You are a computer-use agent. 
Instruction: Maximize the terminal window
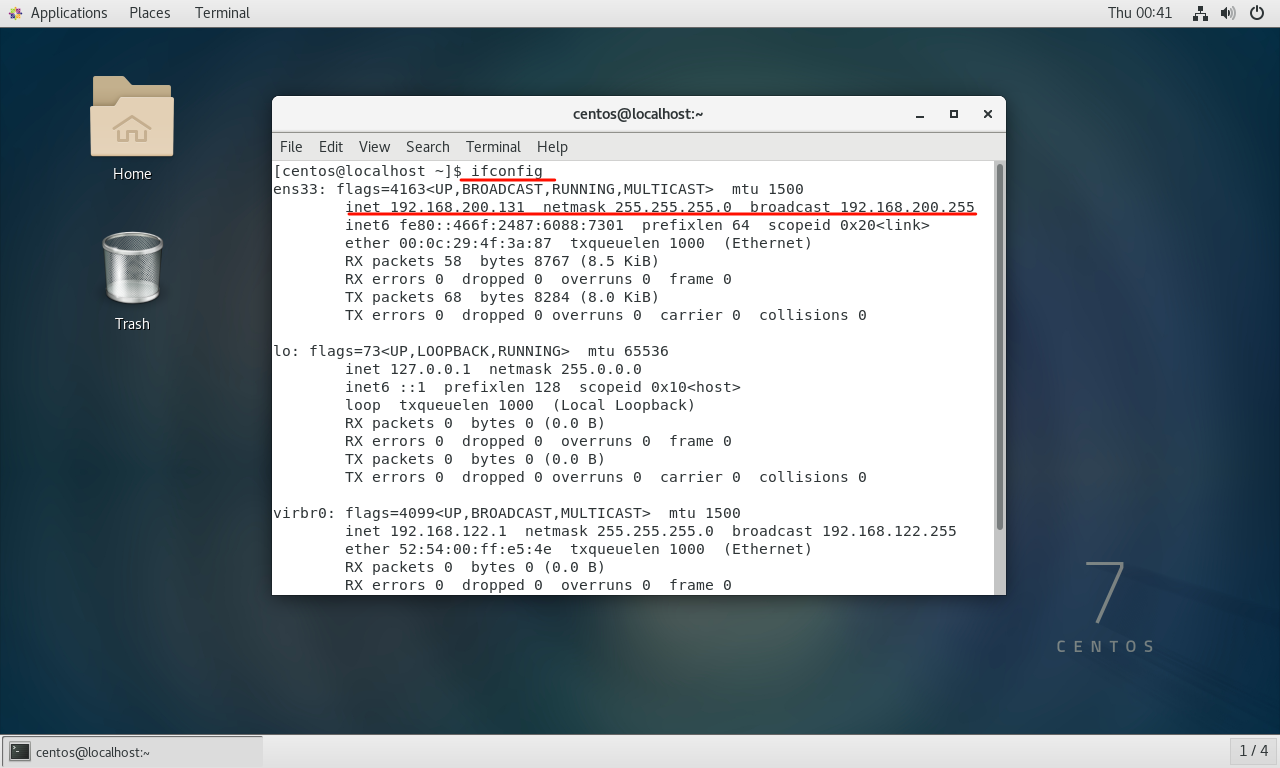954,114
